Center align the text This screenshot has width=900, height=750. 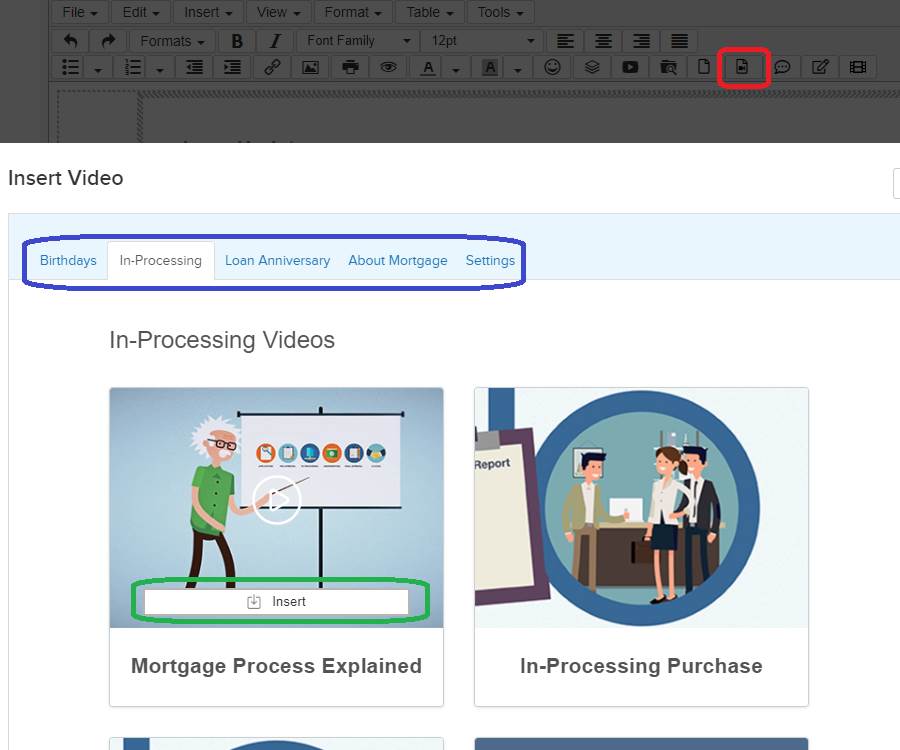point(603,41)
